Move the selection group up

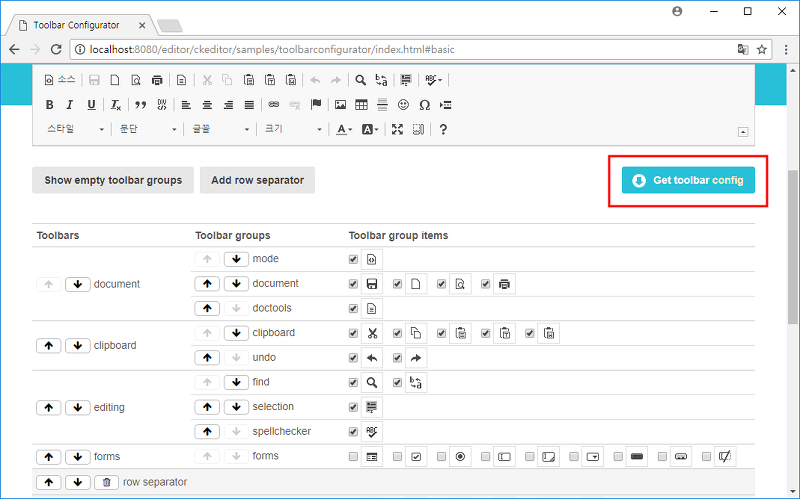tap(207, 407)
